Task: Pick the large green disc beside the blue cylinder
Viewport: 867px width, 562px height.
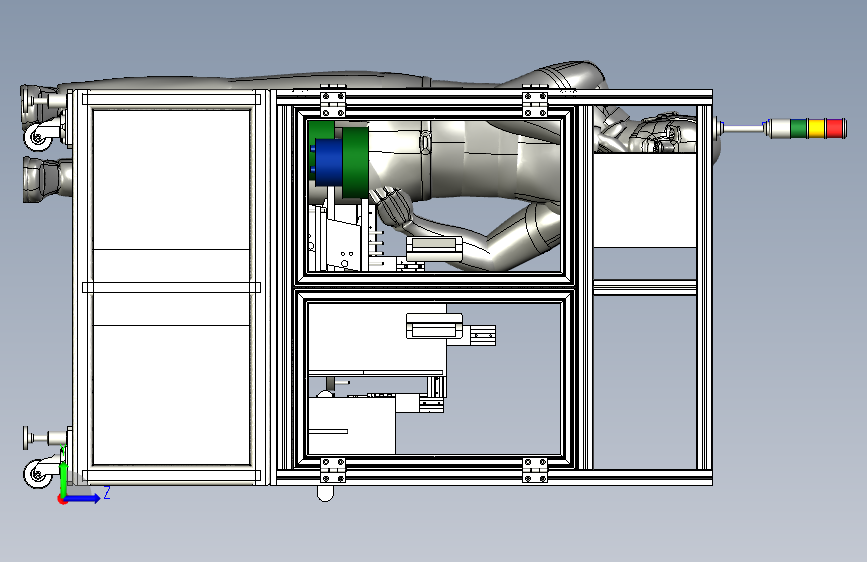Action: [x=355, y=162]
